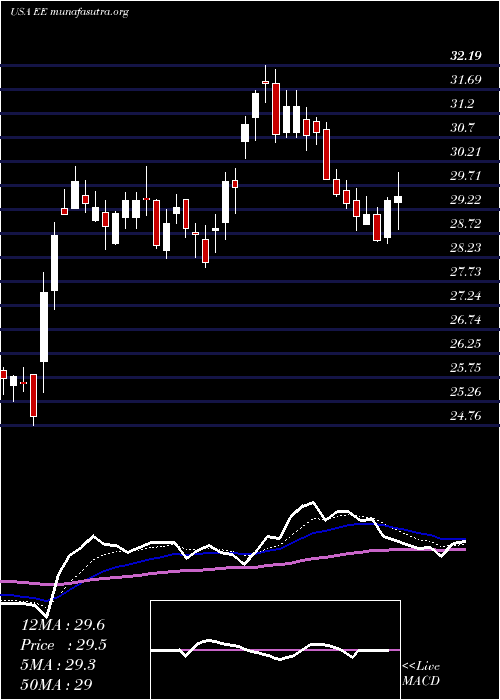Click the tall red candle spanning 30.7 to 29.71

pyautogui.click(x=327, y=154)
